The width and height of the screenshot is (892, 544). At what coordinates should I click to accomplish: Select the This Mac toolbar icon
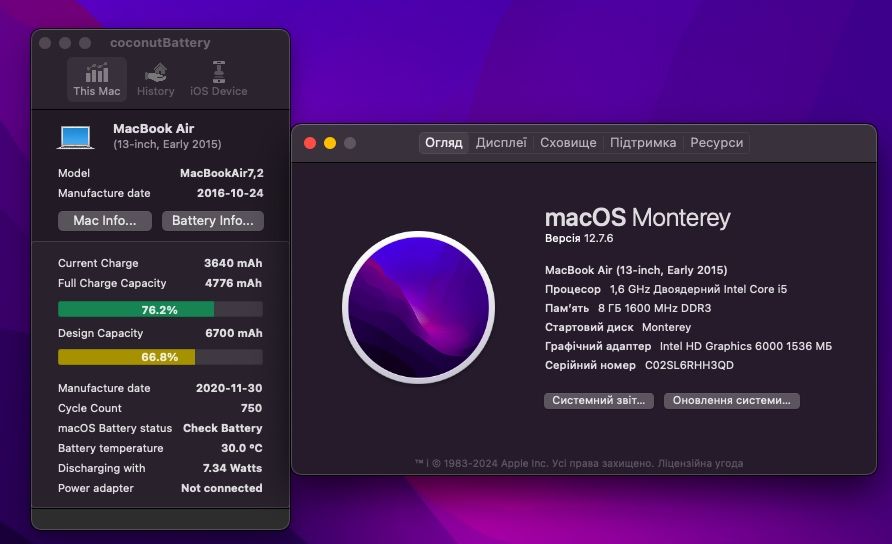[x=97, y=80]
